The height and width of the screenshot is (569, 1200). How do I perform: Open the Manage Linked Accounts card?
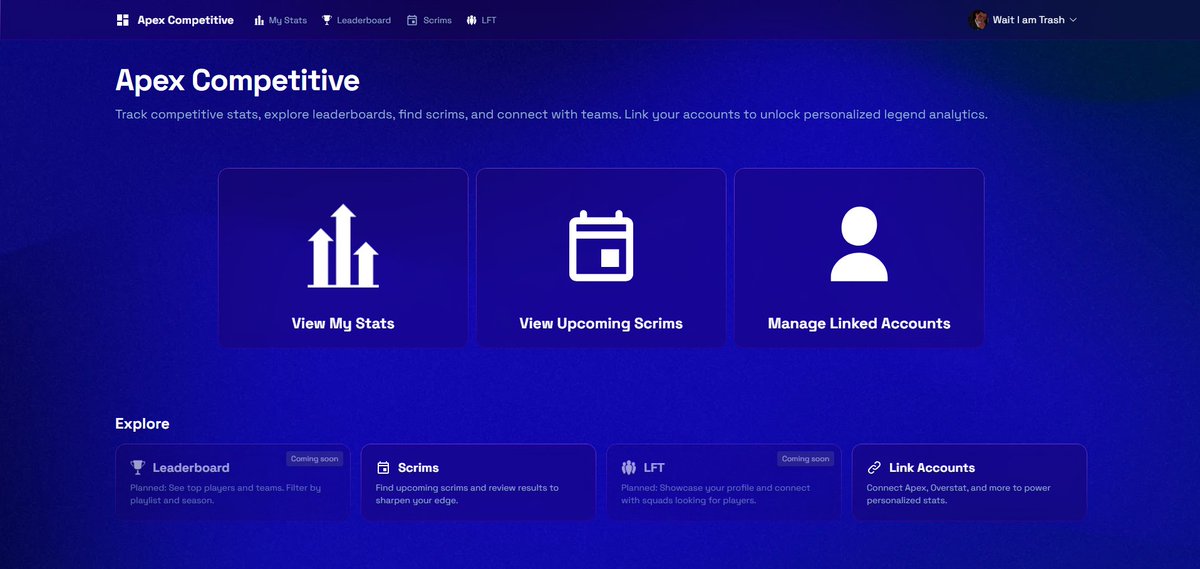pyautogui.click(x=859, y=258)
